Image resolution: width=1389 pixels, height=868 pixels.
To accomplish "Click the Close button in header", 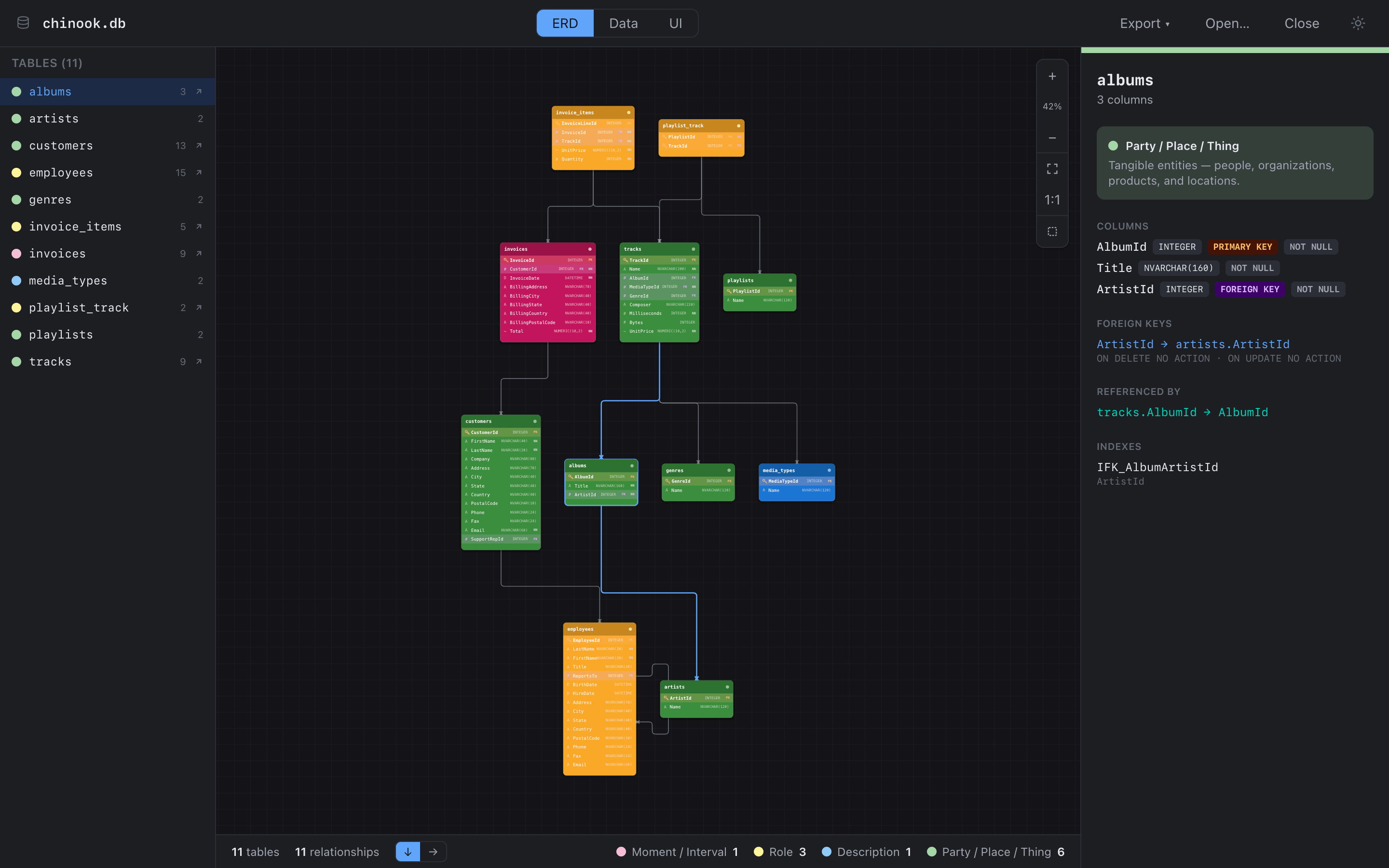I will coord(1301,24).
